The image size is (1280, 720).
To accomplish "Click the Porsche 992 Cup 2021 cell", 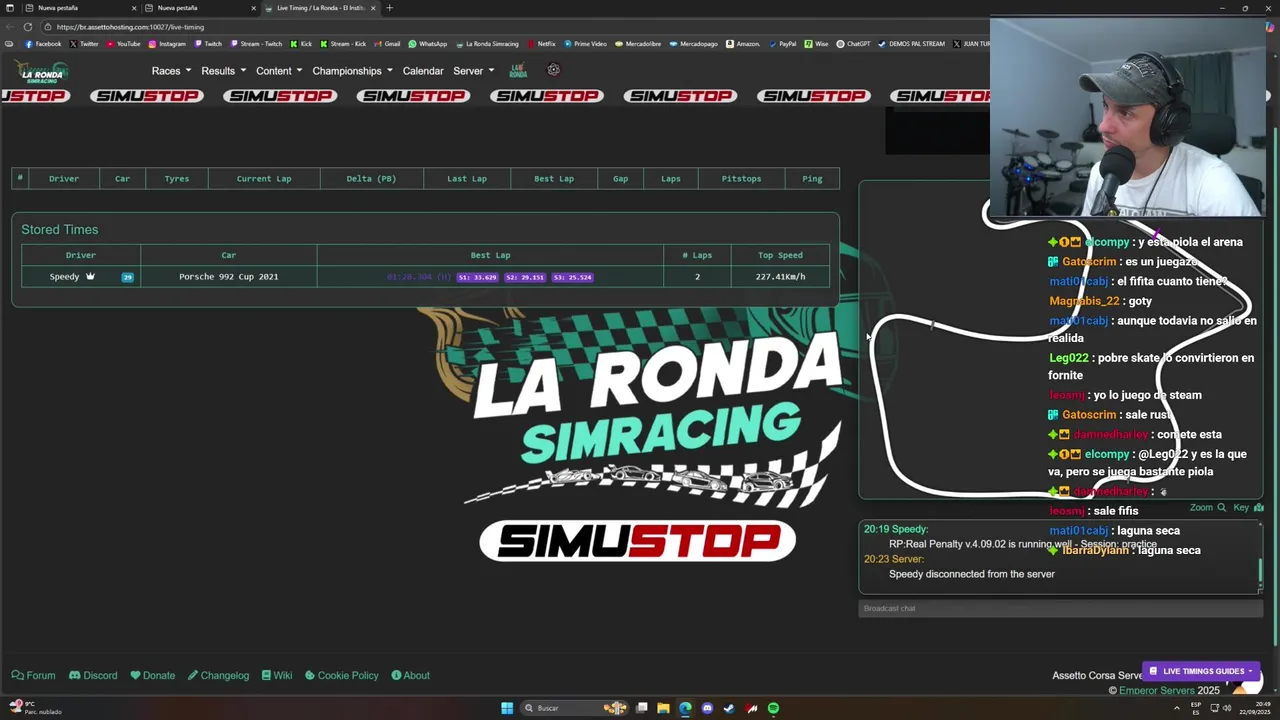I will coord(229,277).
